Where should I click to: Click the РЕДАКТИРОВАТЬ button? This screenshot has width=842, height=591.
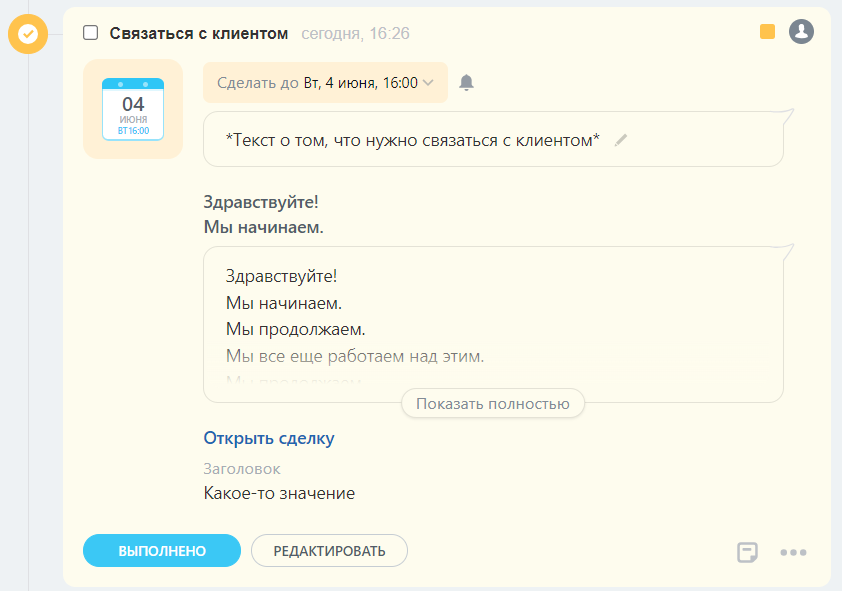point(329,550)
